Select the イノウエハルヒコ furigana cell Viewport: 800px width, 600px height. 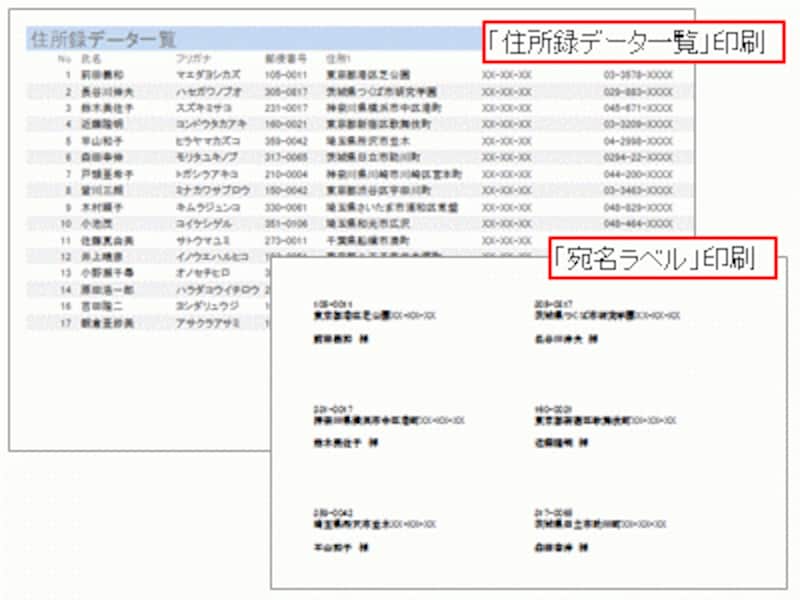212,257
